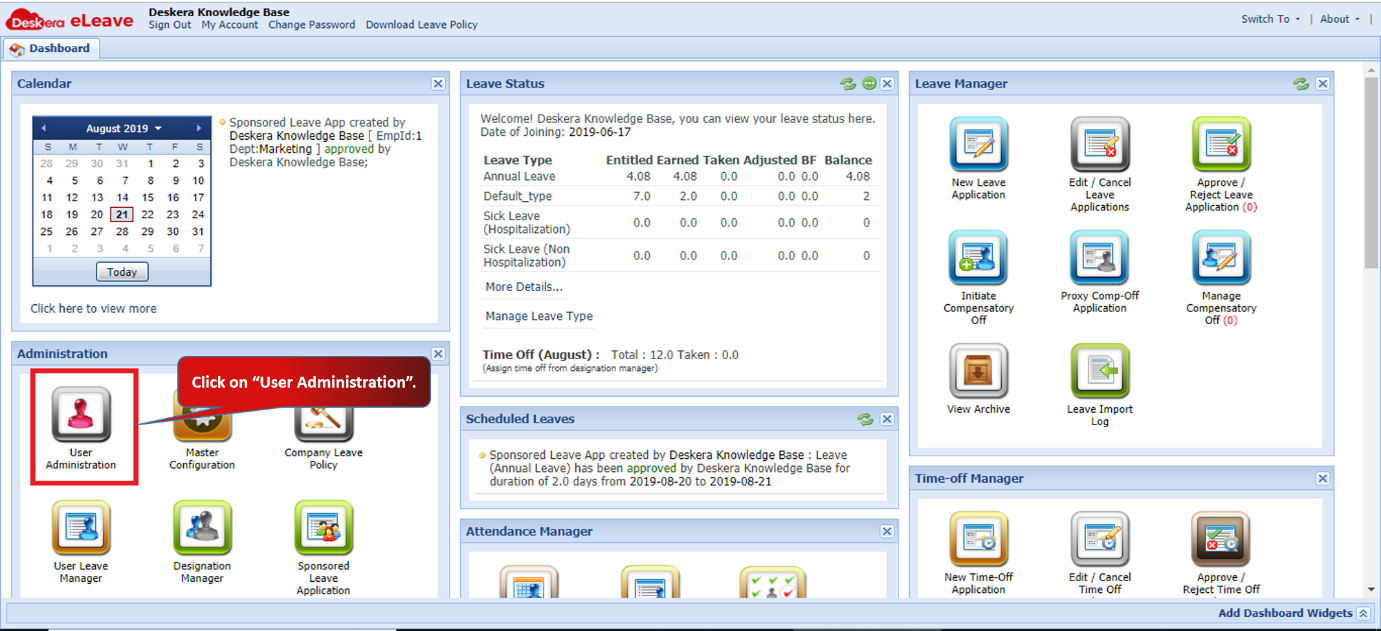The height and width of the screenshot is (631, 1381).
Task: Click Default_type leave row label
Action: 518,196
